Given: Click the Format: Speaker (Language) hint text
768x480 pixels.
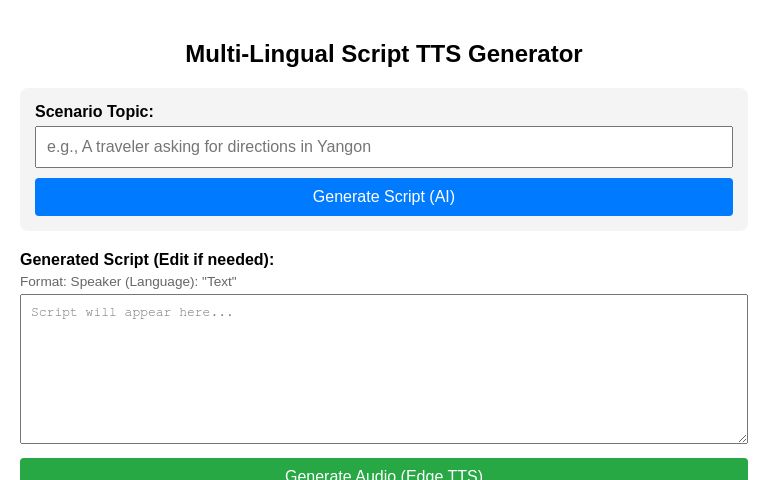Looking at the screenshot, I should click(x=128, y=282).
